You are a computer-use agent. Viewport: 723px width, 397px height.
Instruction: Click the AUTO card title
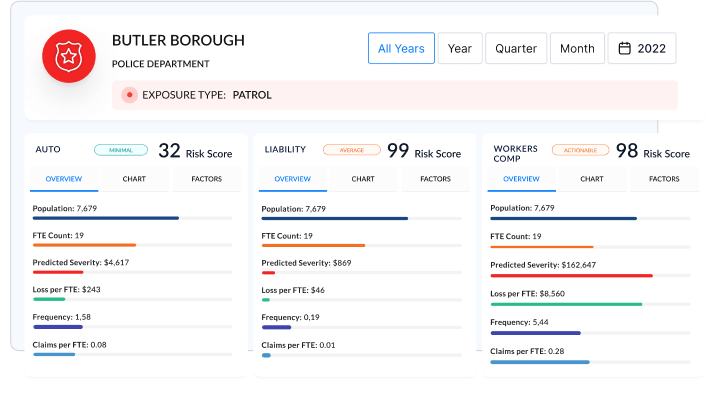pyautogui.click(x=48, y=149)
